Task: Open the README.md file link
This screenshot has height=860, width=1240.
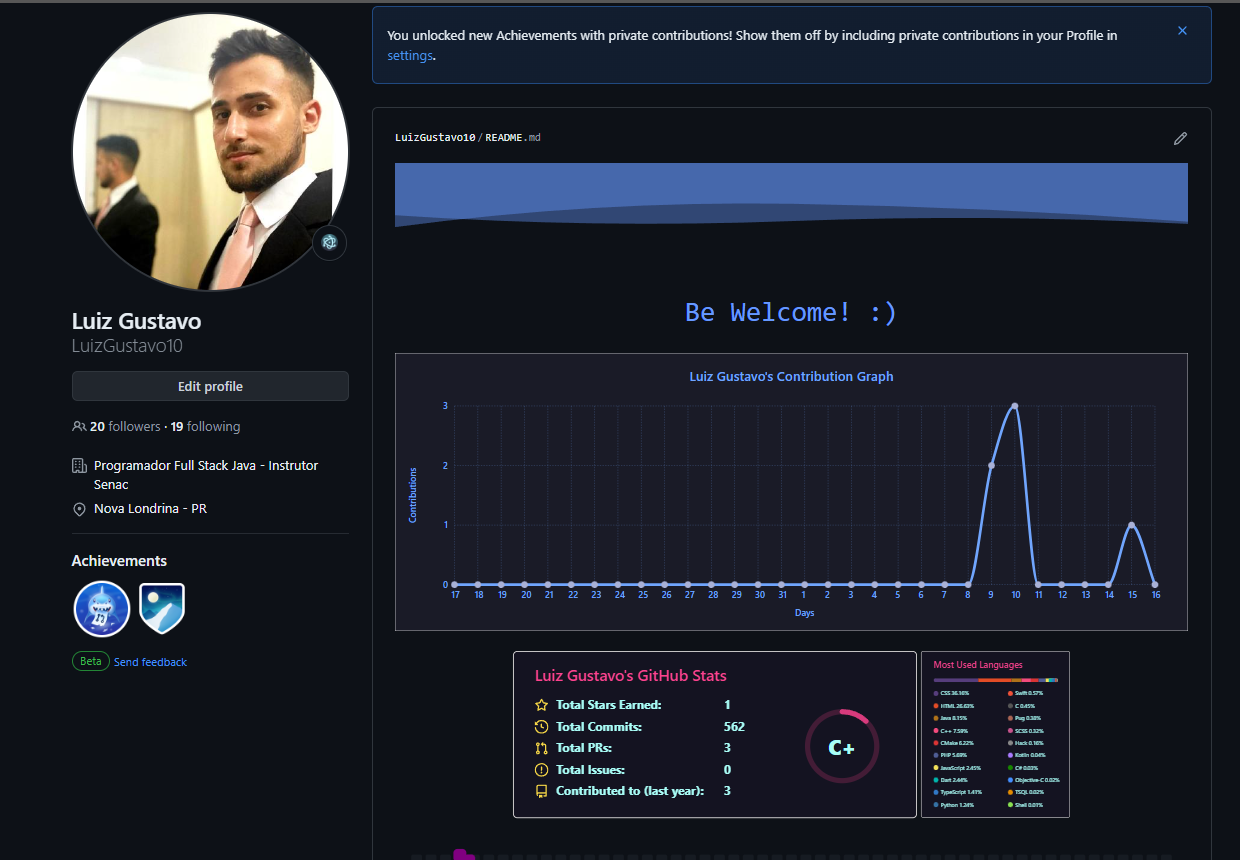Action: [513, 137]
